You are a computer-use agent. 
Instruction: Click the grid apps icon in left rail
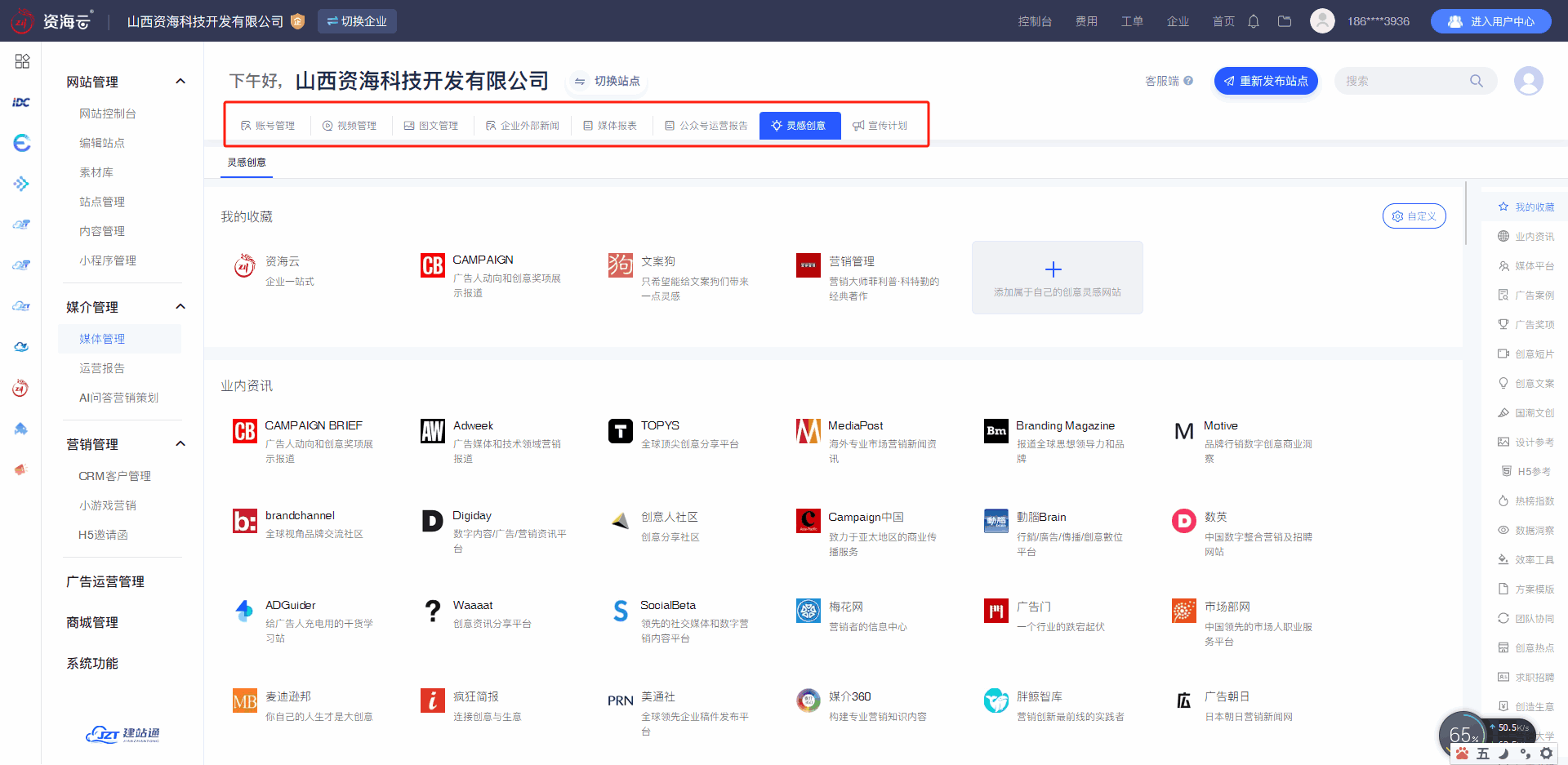pyautogui.click(x=22, y=61)
